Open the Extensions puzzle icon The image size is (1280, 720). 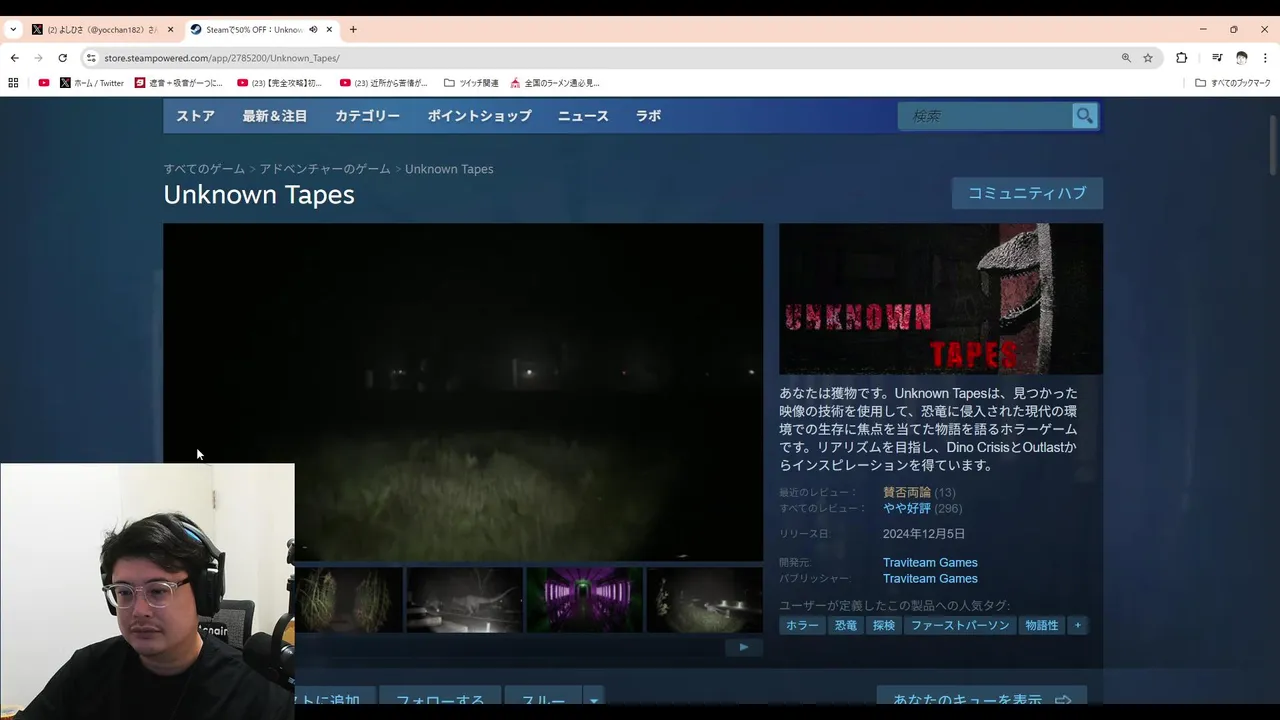1181,58
